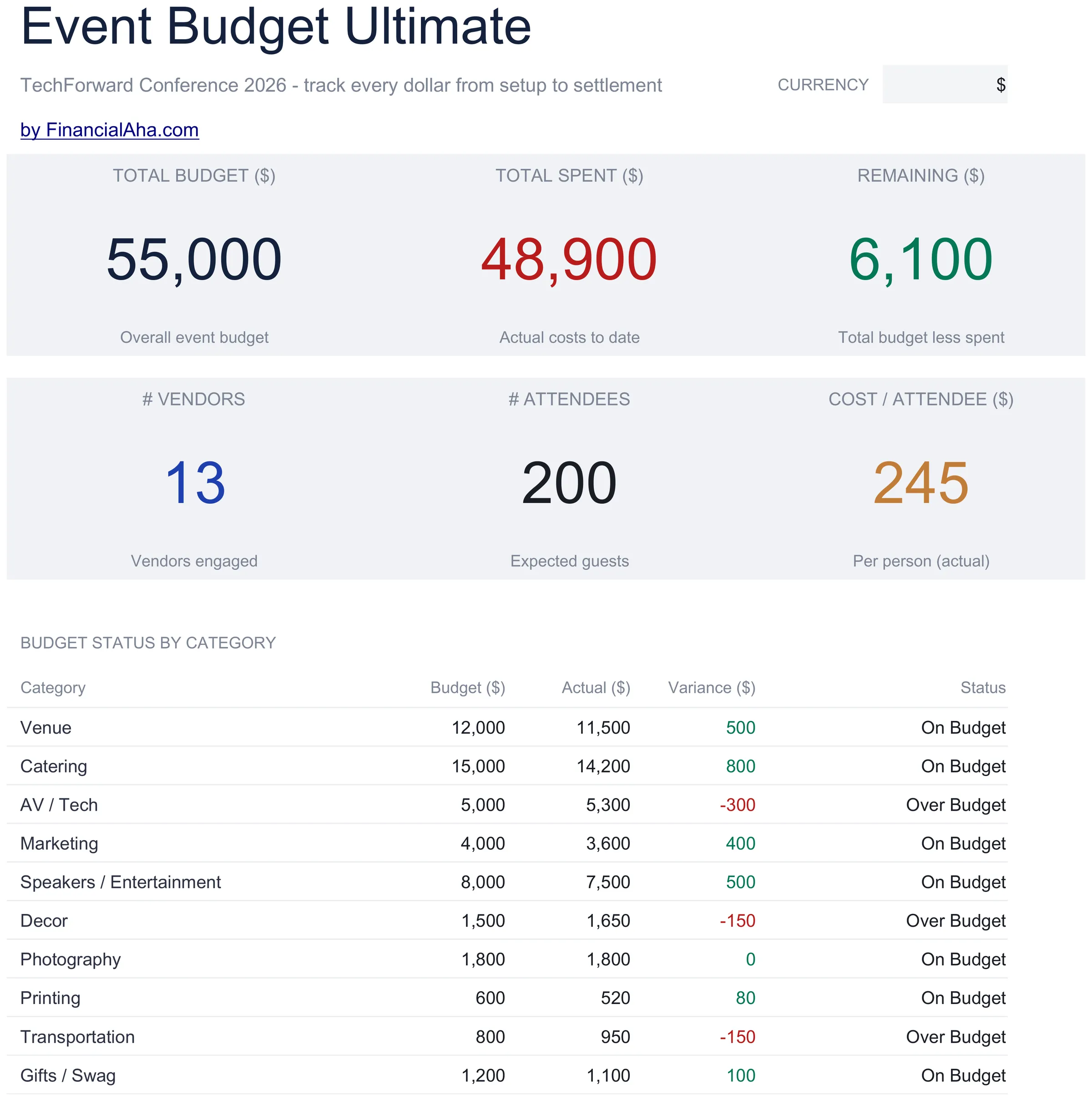Select the Transportation Over Budget status
The image size is (1092, 1101).
coord(956,1038)
